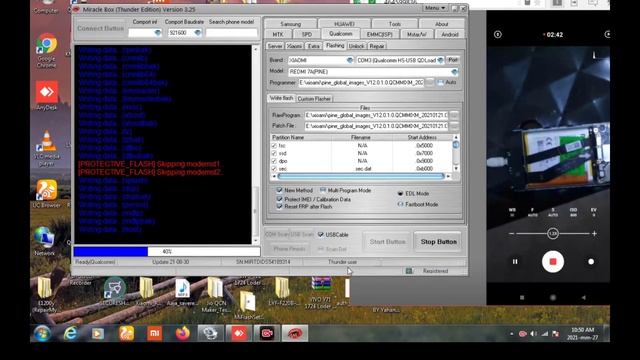This screenshot has height=360, width=640.
Task: Open UC Browser desktop shortcut
Action: tap(47, 193)
